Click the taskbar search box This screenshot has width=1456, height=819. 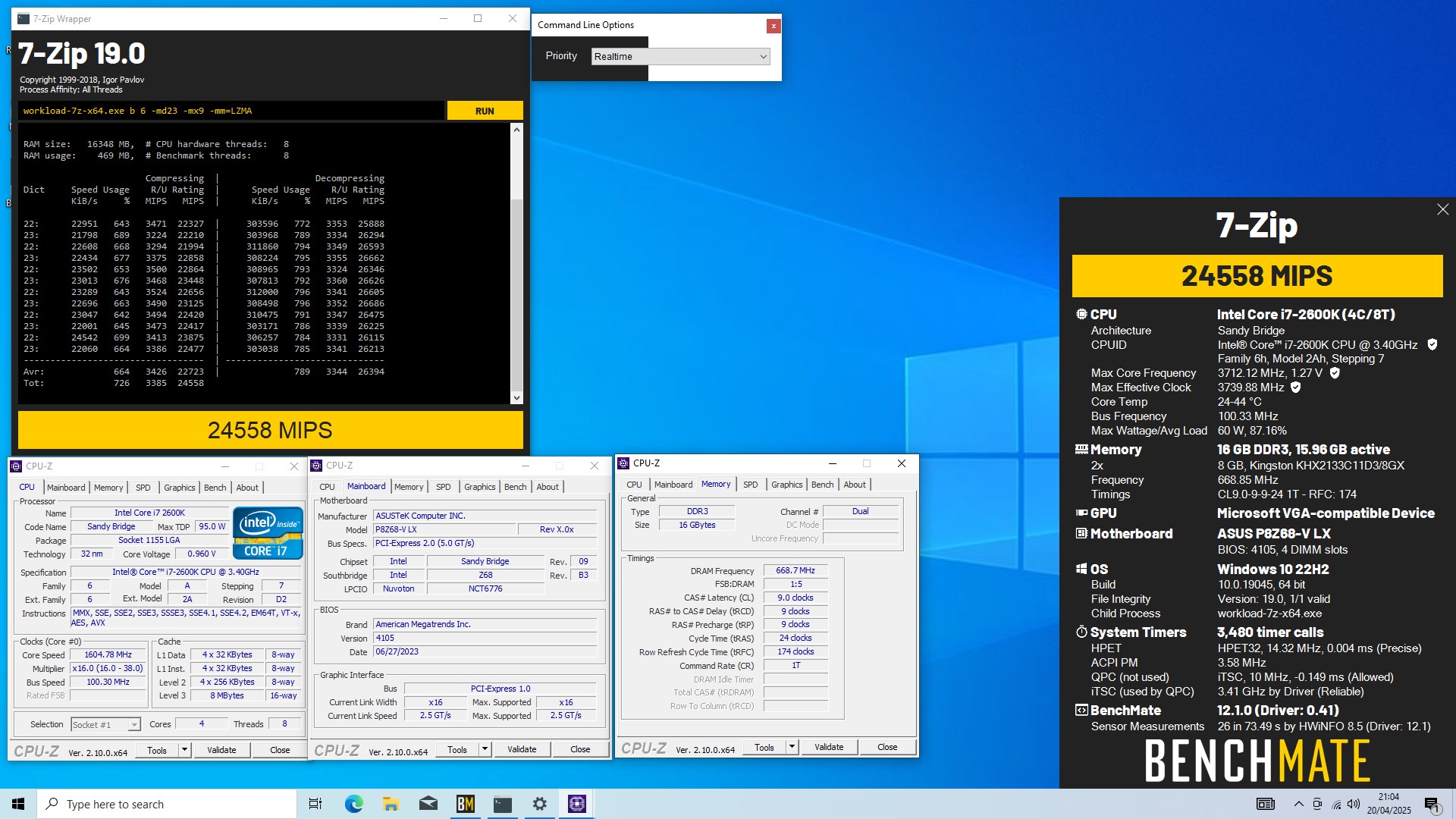[x=167, y=804]
